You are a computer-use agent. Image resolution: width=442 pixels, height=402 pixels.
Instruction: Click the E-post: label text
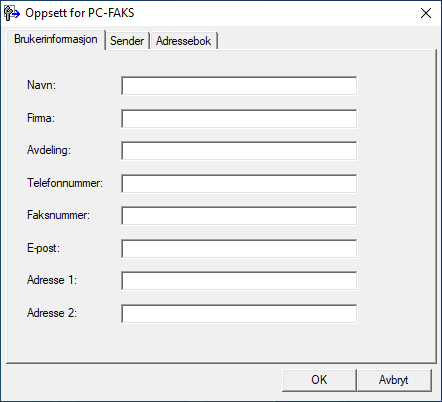pos(43,248)
